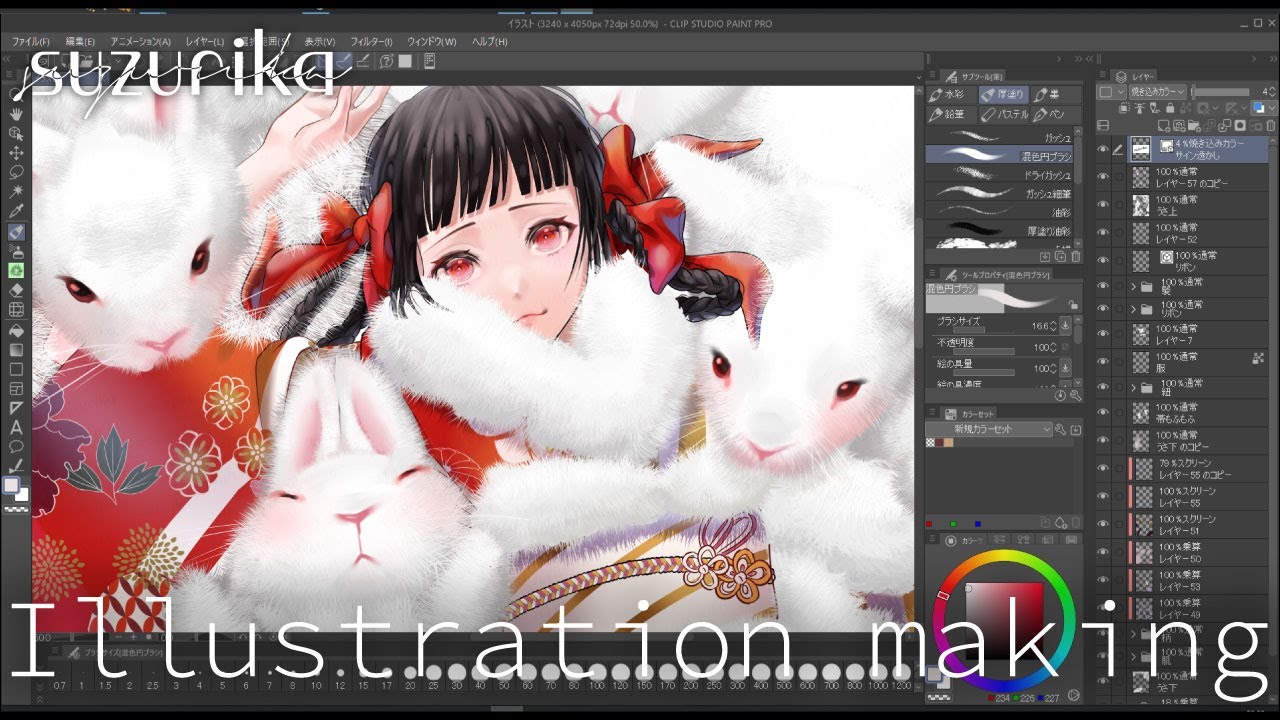Open the 表示(V) menu
The image size is (1280, 720).
tap(320, 42)
